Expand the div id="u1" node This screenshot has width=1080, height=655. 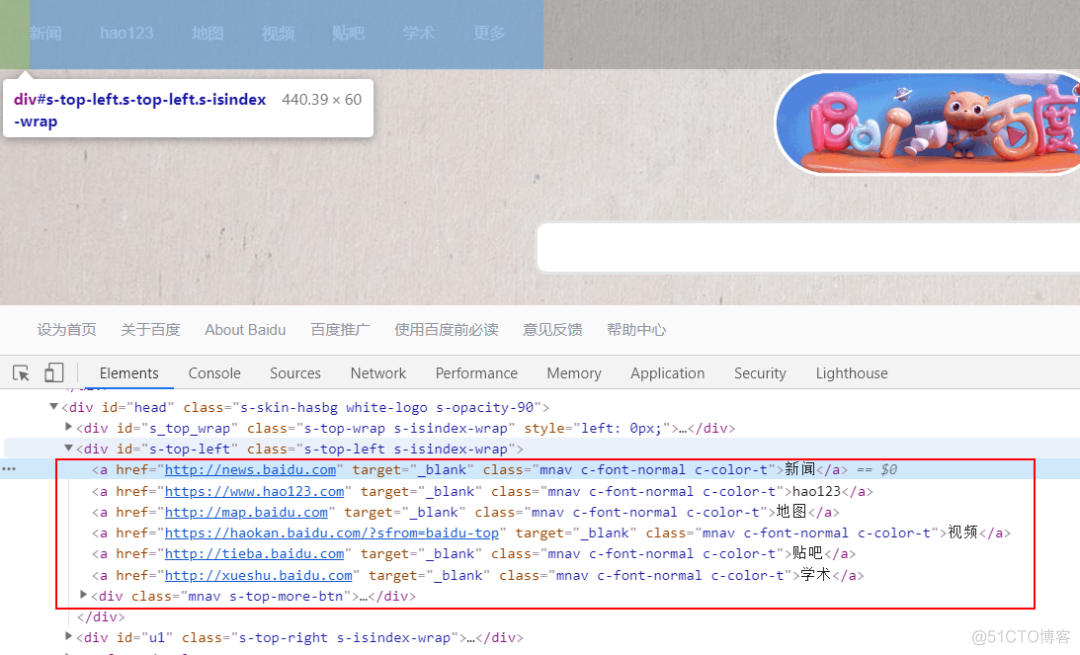(x=69, y=637)
